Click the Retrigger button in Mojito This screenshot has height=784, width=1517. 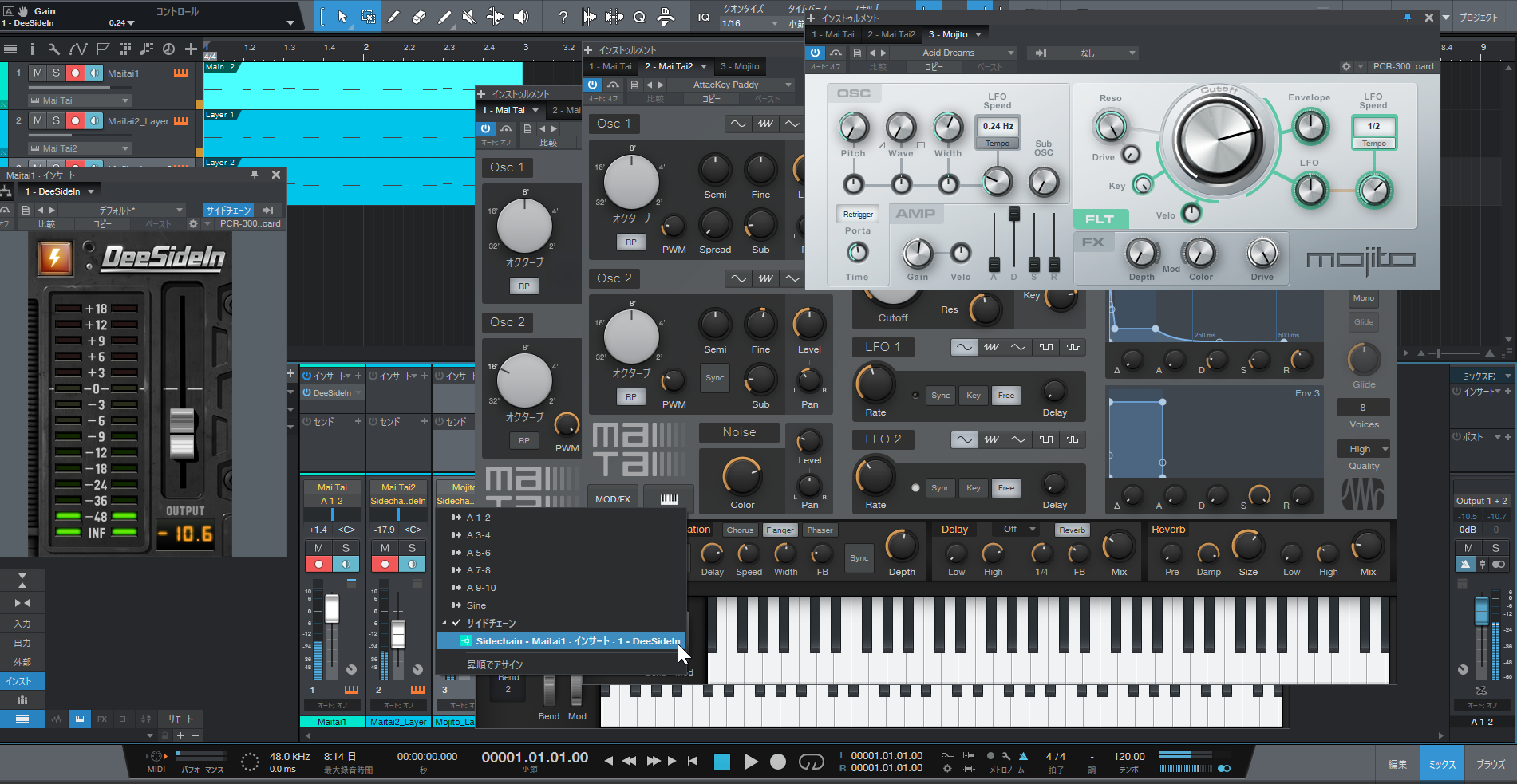pos(858,215)
